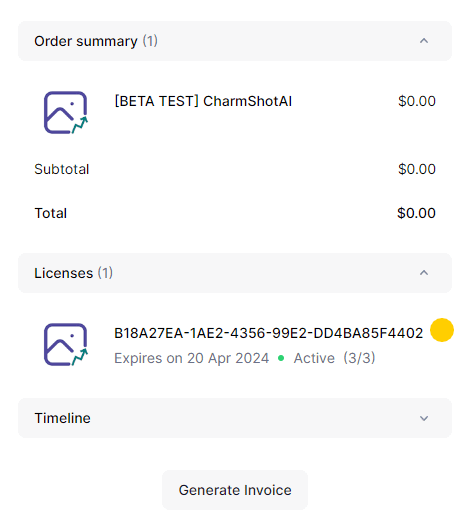Click the Active (3/3) status text
This screenshot has height=518, width=475.
coord(334,358)
